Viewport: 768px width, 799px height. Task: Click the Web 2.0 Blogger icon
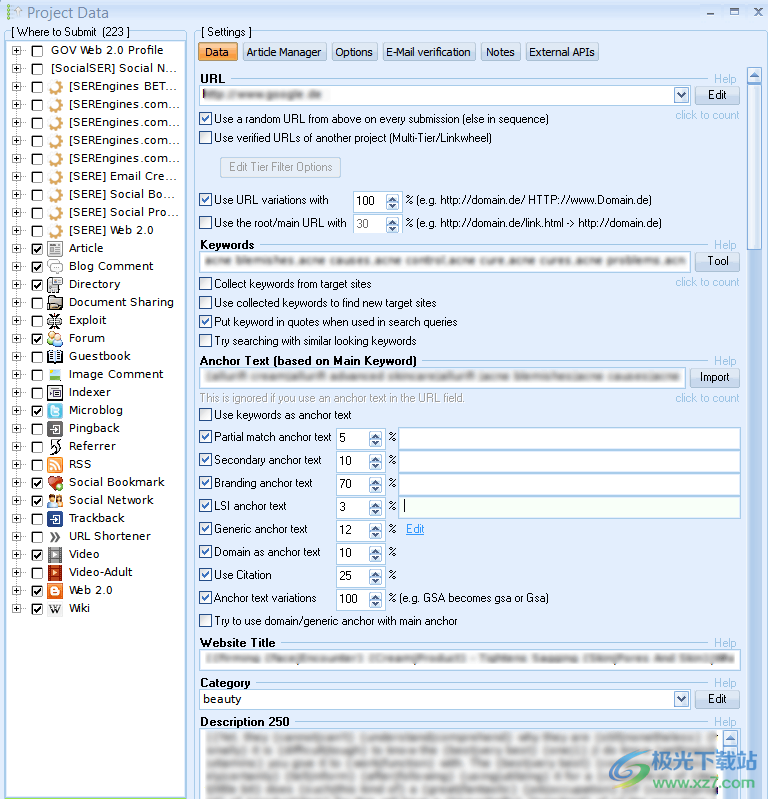click(x=55, y=591)
